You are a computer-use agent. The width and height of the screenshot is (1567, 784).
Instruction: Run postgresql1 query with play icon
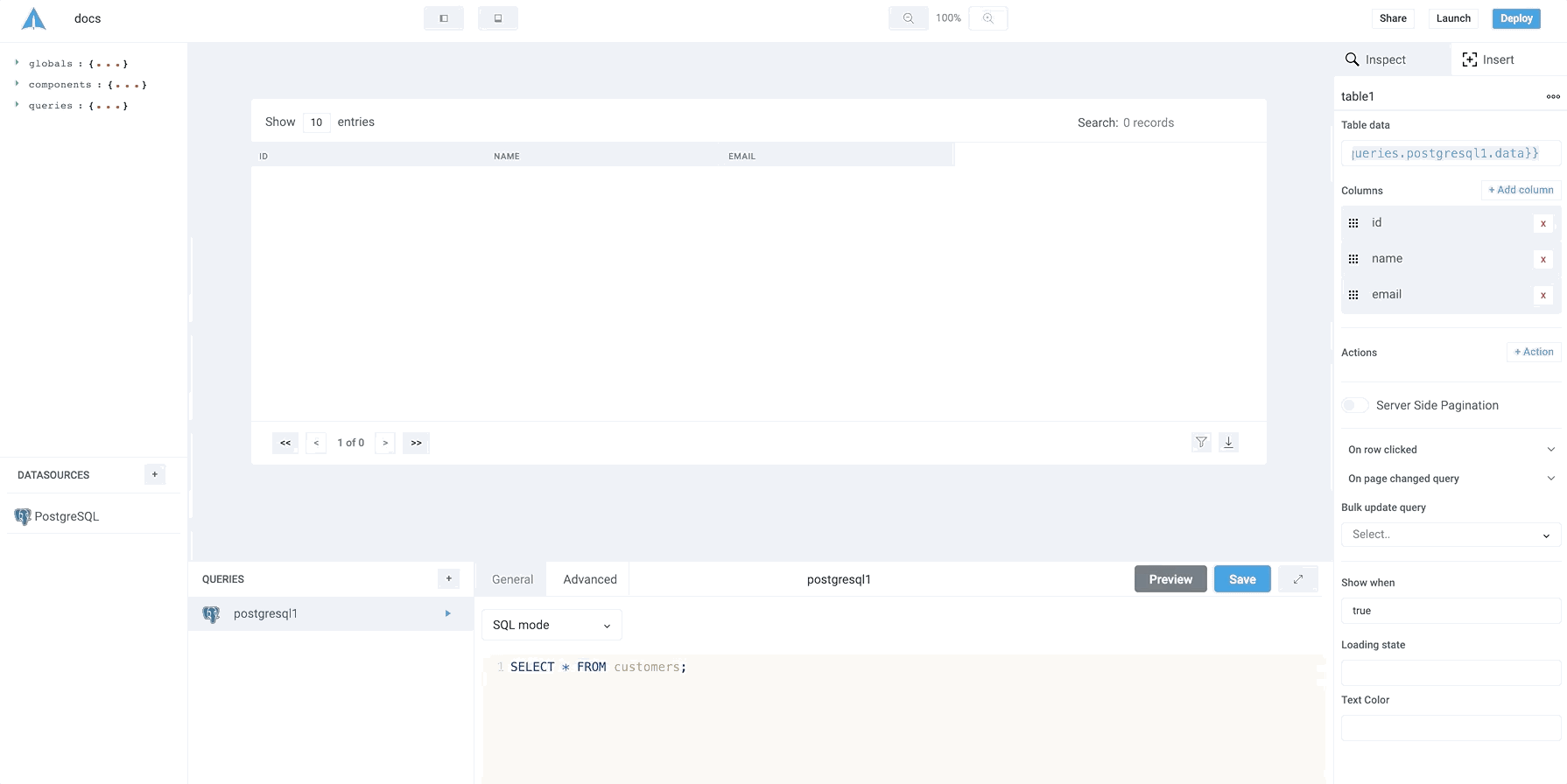(x=447, y=614)
